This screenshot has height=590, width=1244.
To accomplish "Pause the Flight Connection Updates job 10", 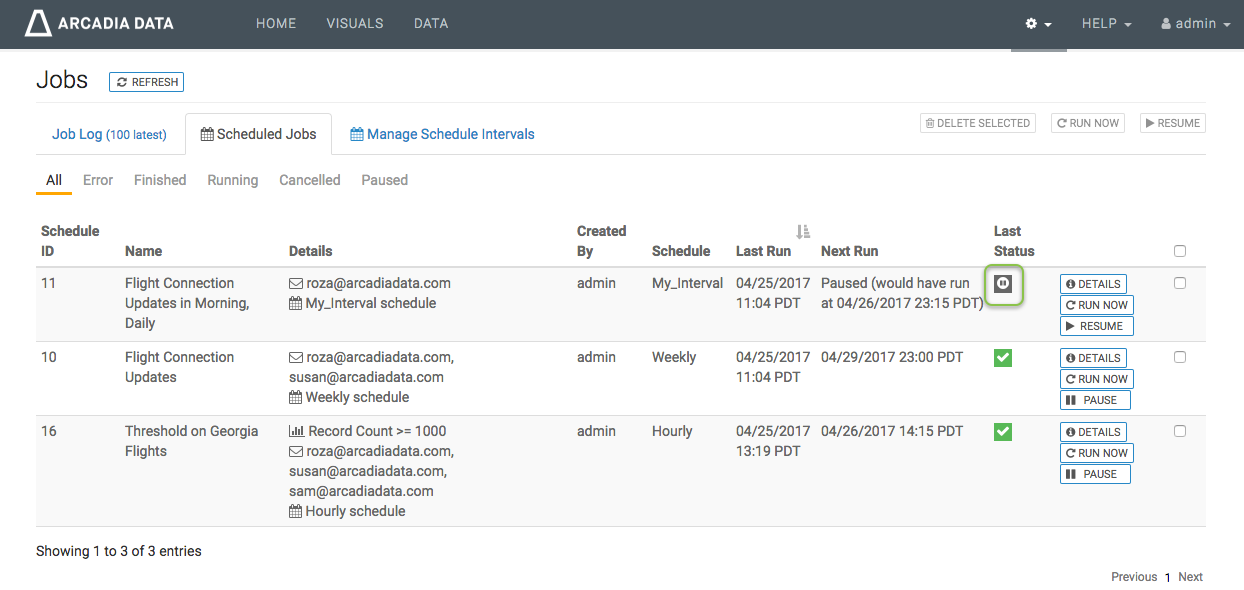I will point(1095,400).
